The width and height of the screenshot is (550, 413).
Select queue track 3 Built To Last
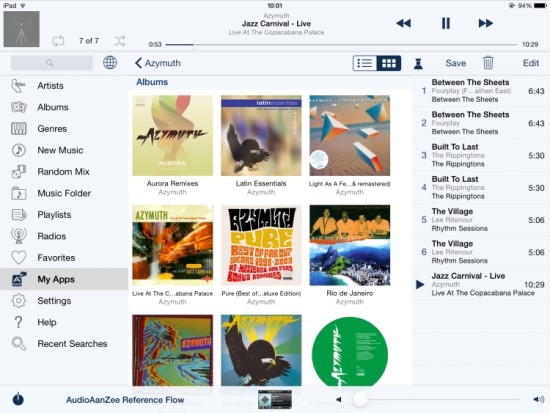(x=481, y=155)
